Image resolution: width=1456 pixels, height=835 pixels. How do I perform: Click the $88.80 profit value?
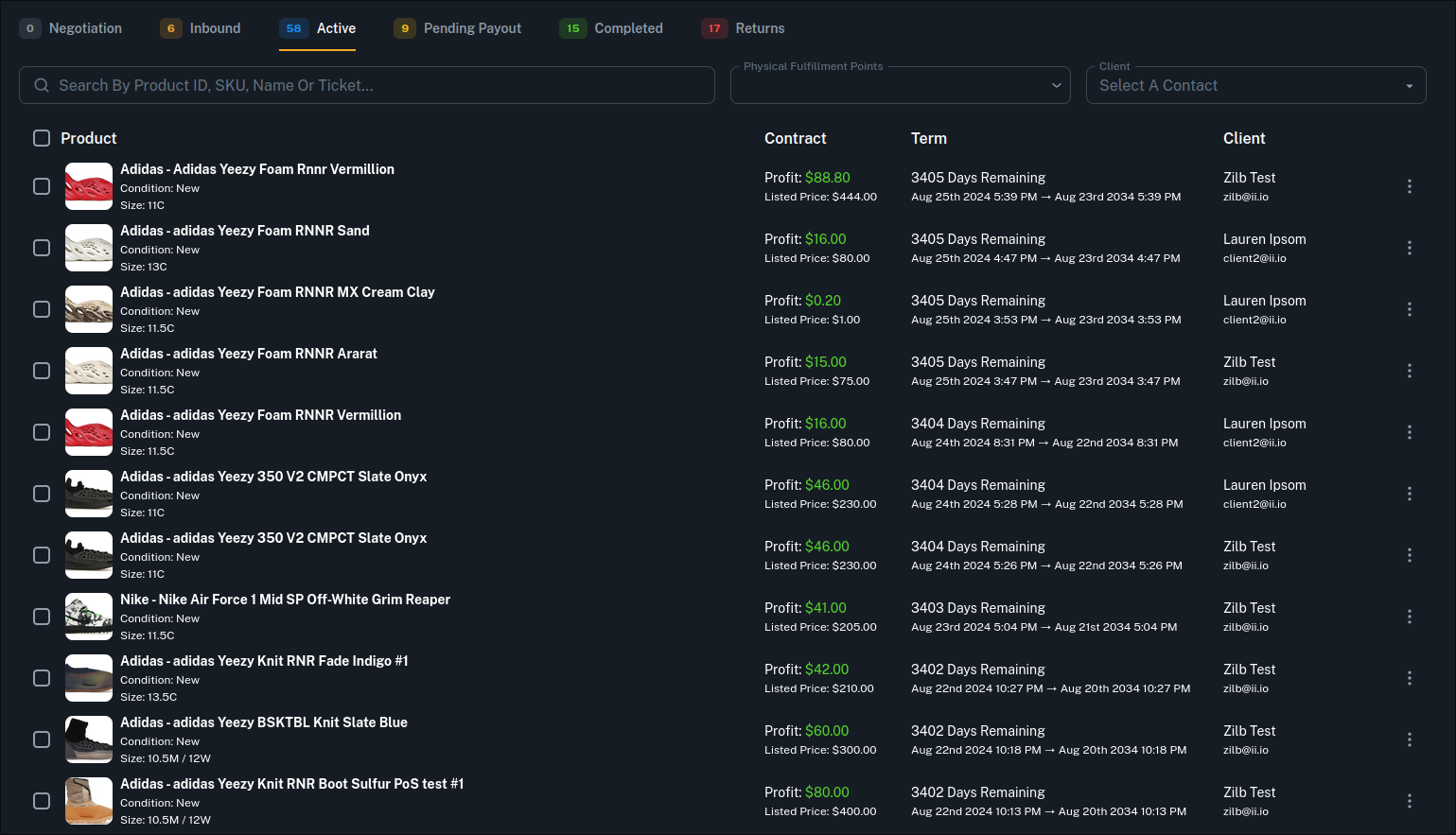tap(828, 178)
